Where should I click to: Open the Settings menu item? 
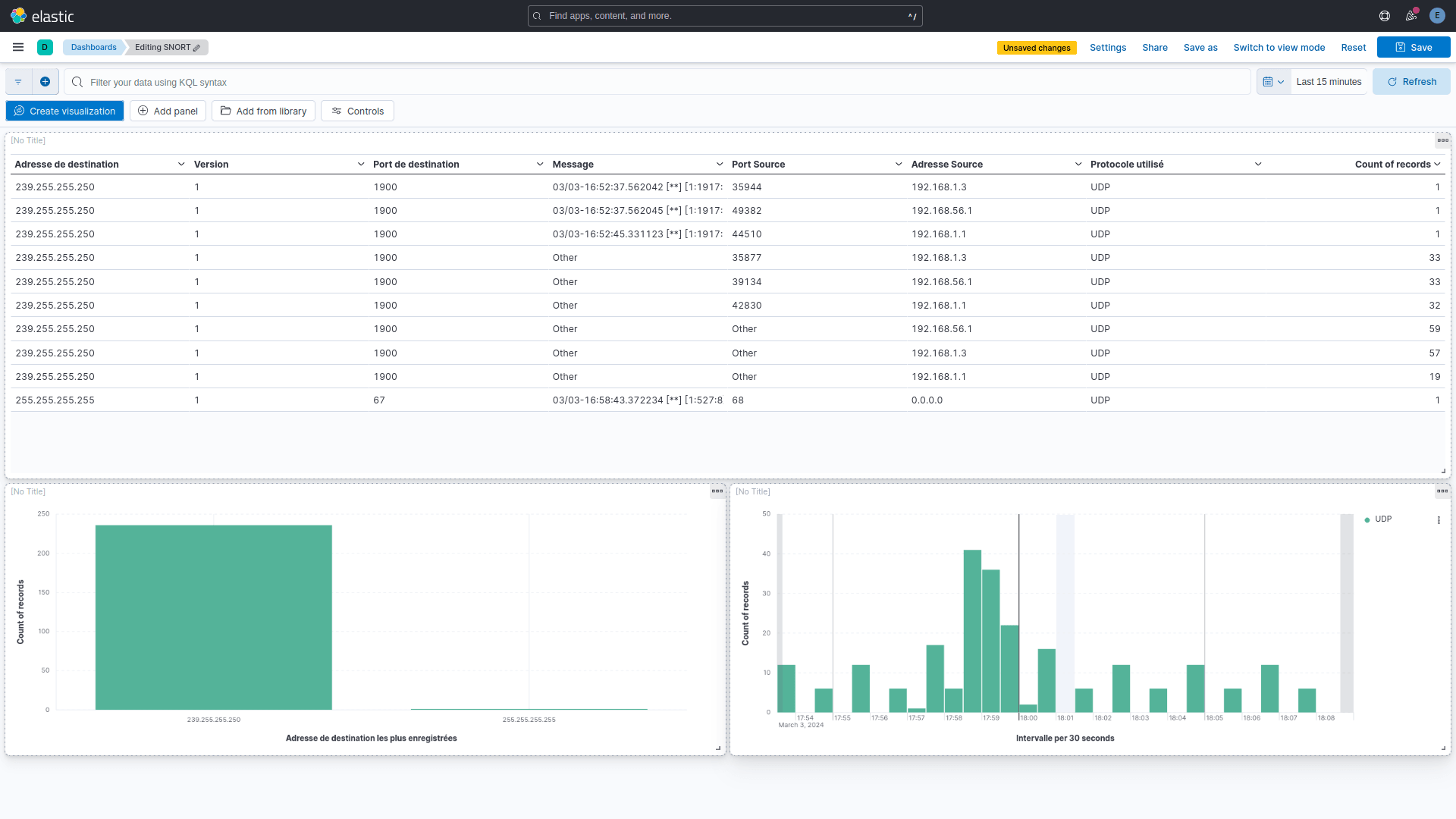coord(1107,47)
